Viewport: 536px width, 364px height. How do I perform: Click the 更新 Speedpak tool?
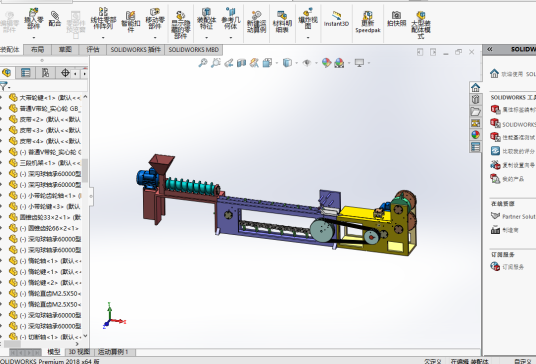368,22
